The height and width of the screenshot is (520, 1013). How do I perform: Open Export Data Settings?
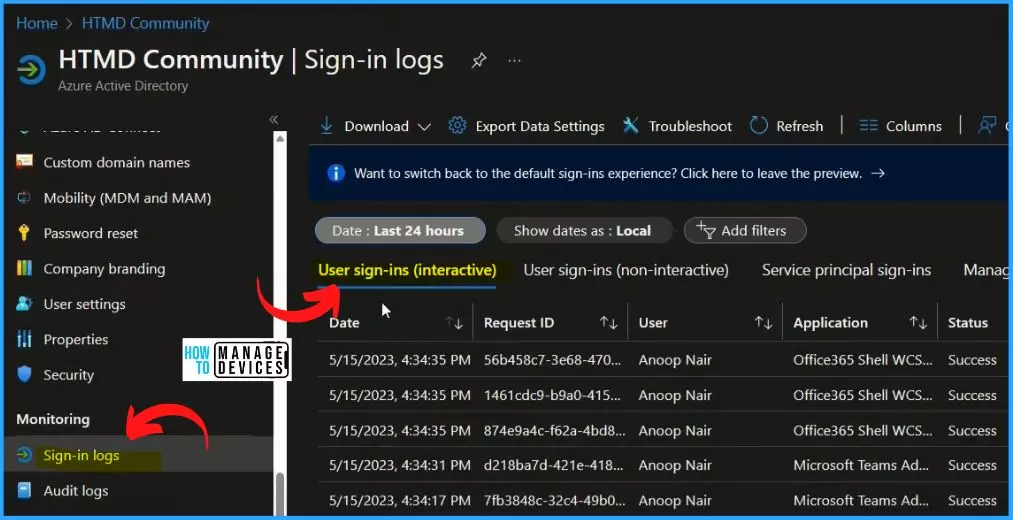(x=539, y=126)
